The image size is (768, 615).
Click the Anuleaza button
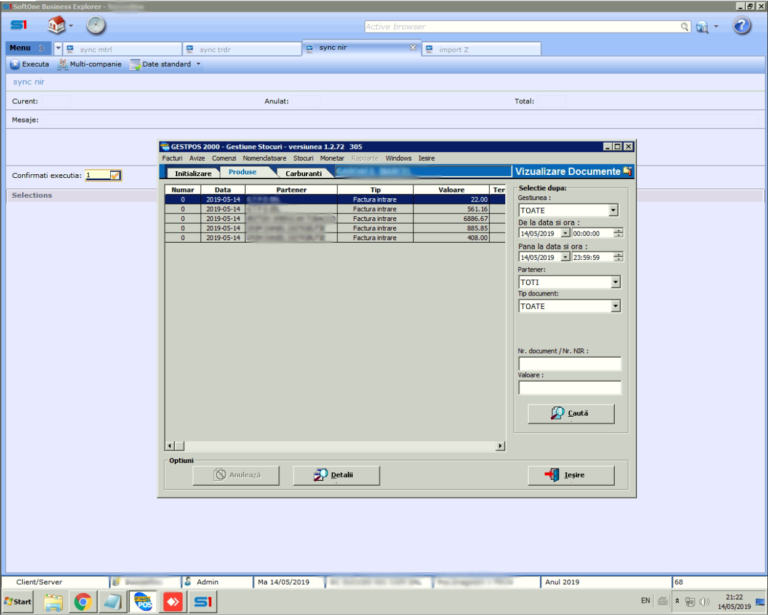(236, 475)
